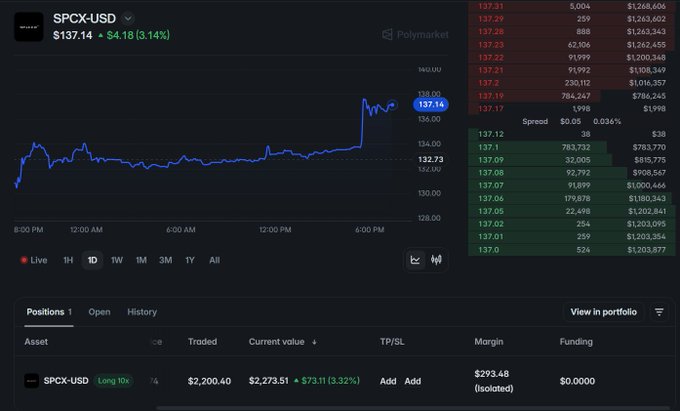
Task: Select the 3M timeframe
Action: [165, 260]
